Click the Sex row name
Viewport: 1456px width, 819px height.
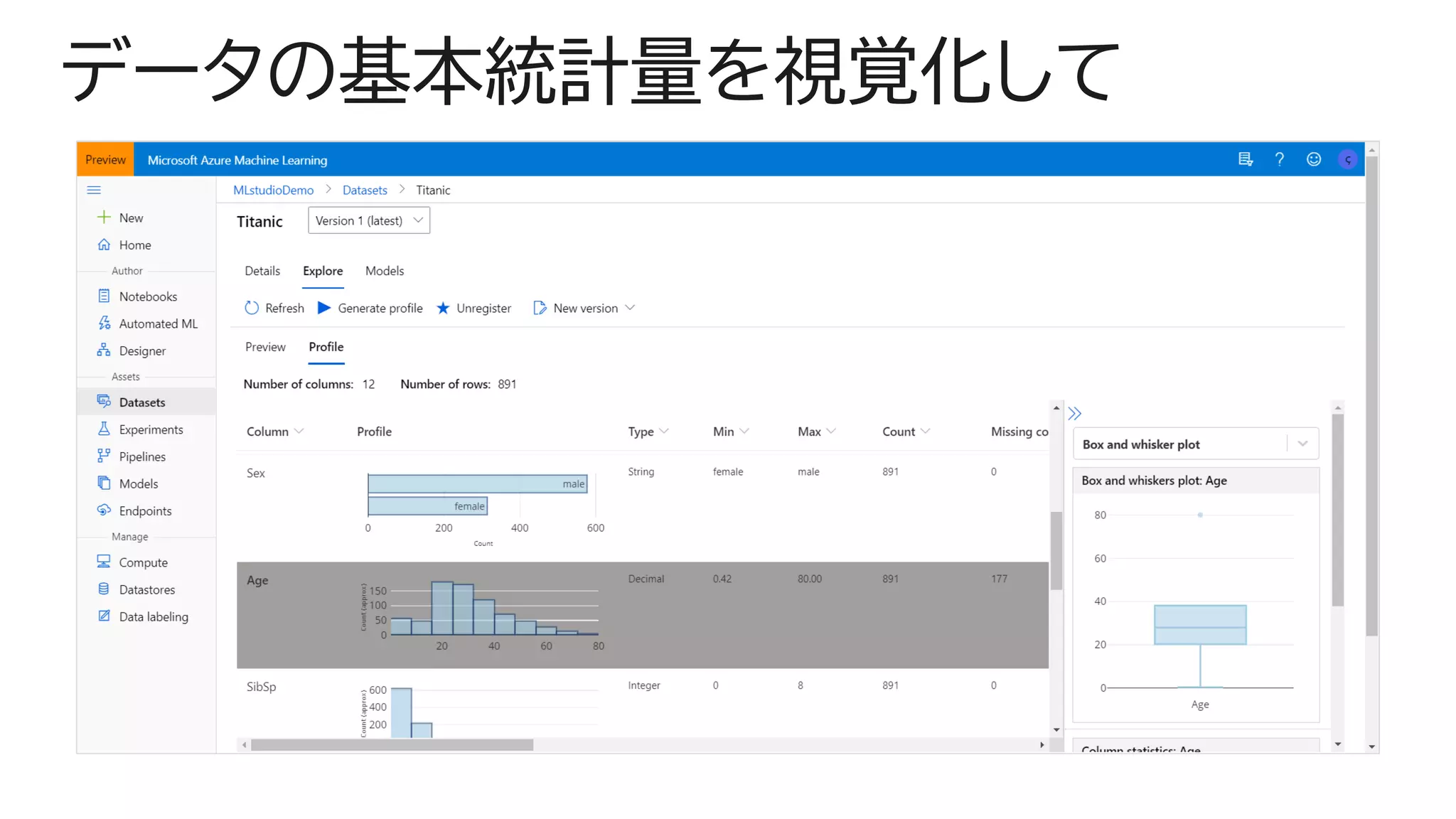256,473
